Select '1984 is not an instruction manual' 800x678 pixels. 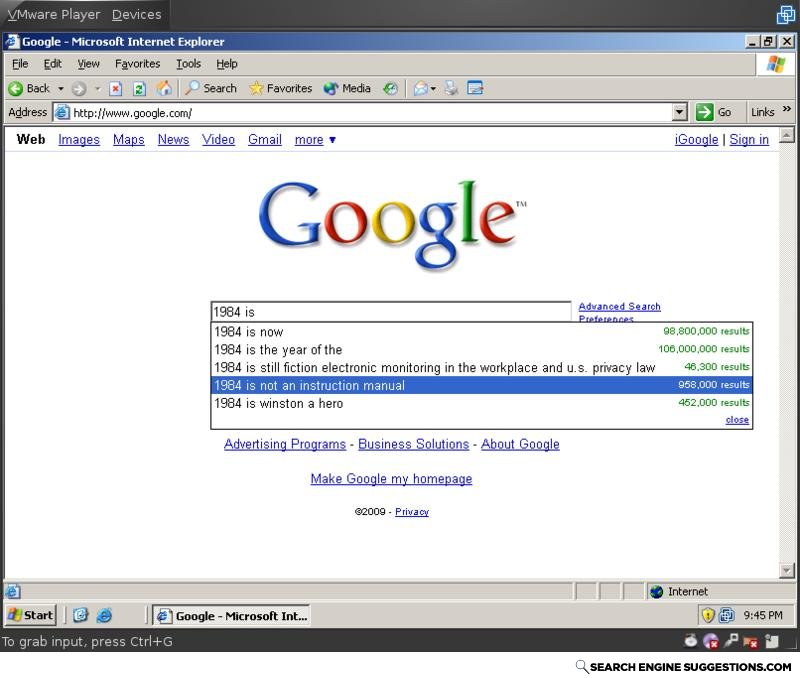point(482,385)
